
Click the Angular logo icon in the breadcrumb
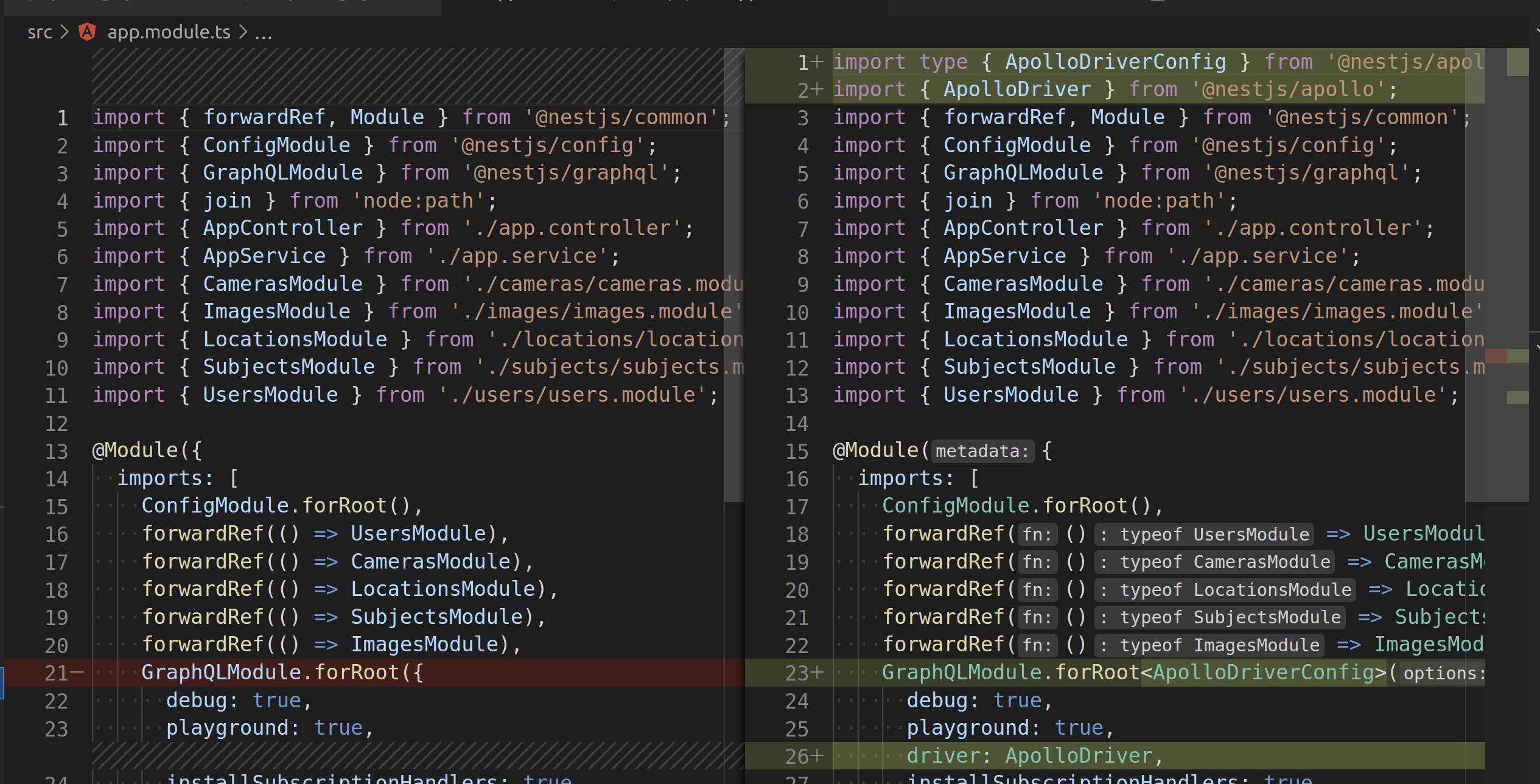click(x=86, y=32)
